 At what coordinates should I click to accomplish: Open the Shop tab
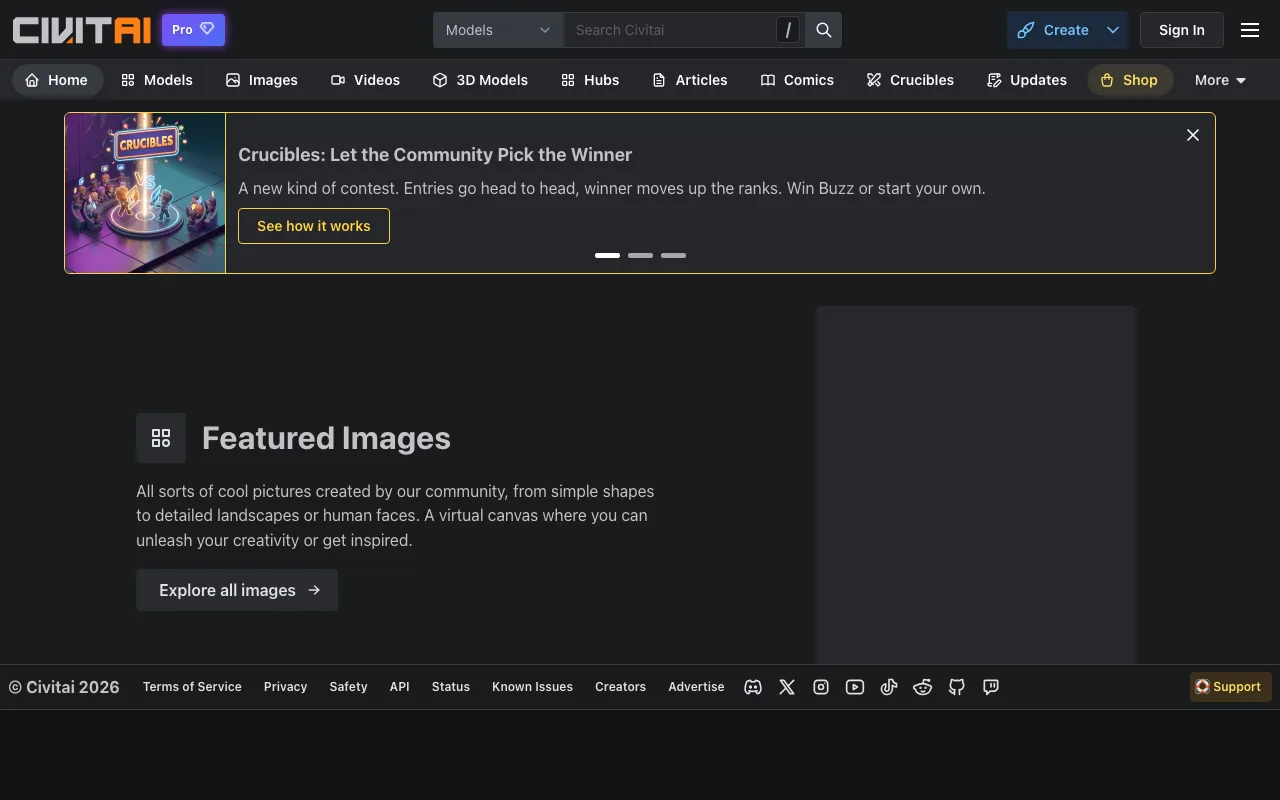1130,80
